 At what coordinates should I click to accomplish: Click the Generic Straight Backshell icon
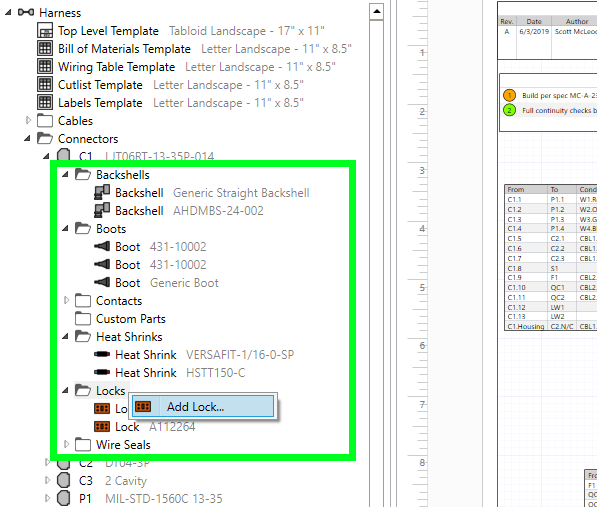pyautogui.click(x=102, y=192)
